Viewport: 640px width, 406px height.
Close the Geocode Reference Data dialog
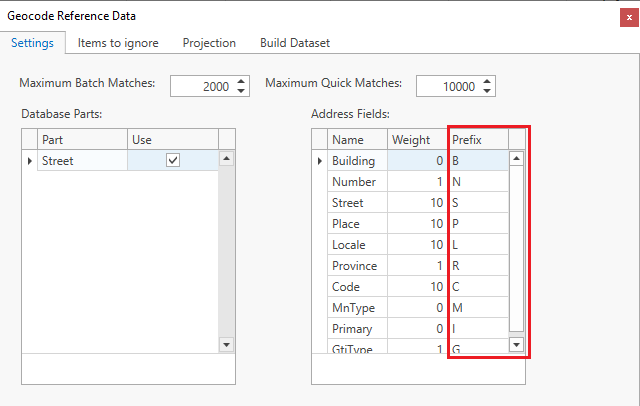coord(628,16)
